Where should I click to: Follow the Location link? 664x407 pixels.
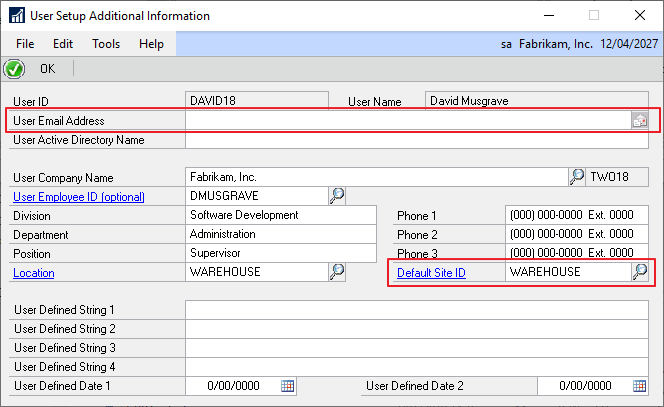(33, 273)
